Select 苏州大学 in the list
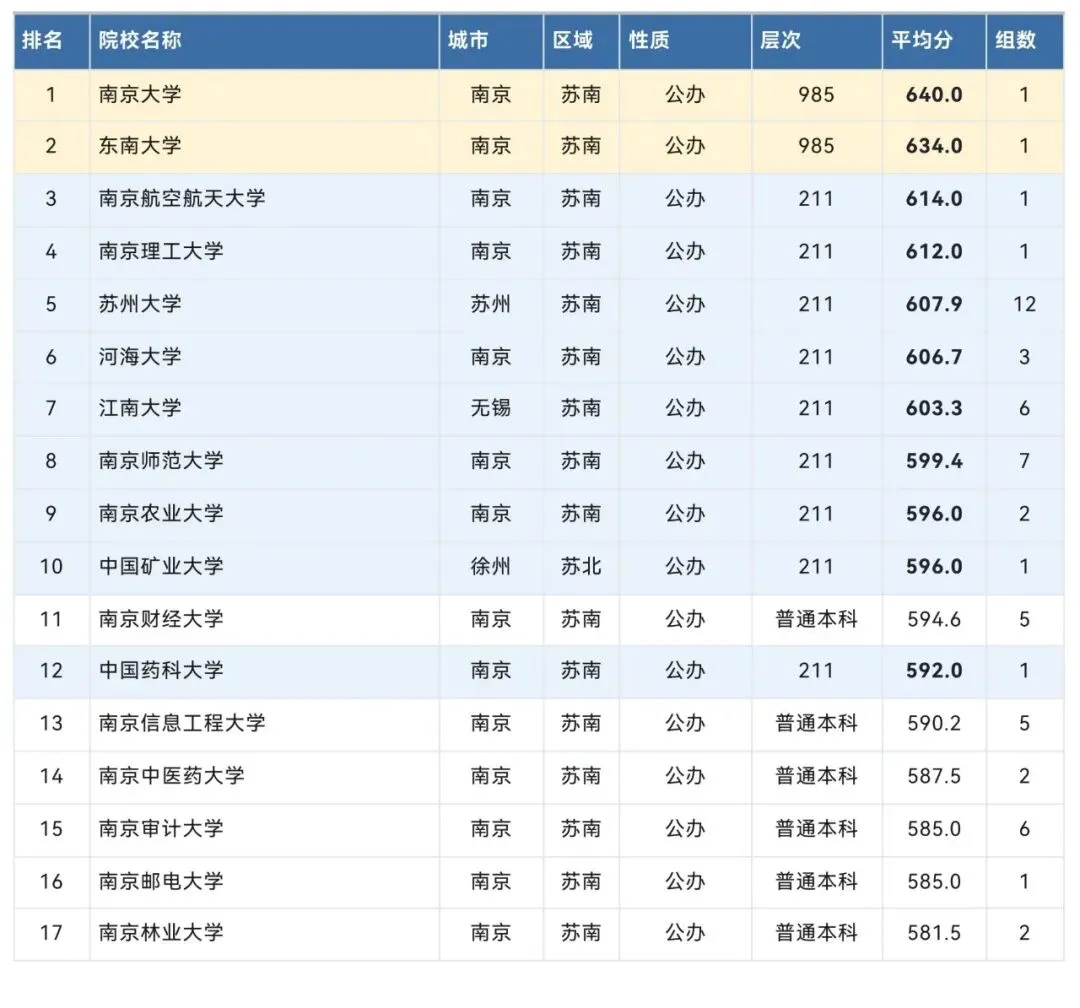Image resolution: width=1080 pixels, height=1008 pixels. click(140, 304)
